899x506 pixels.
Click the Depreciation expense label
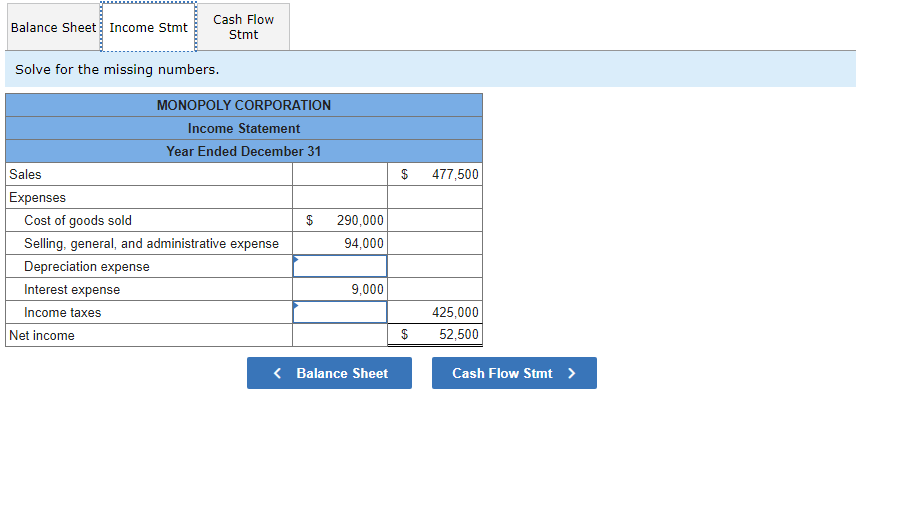87,266
